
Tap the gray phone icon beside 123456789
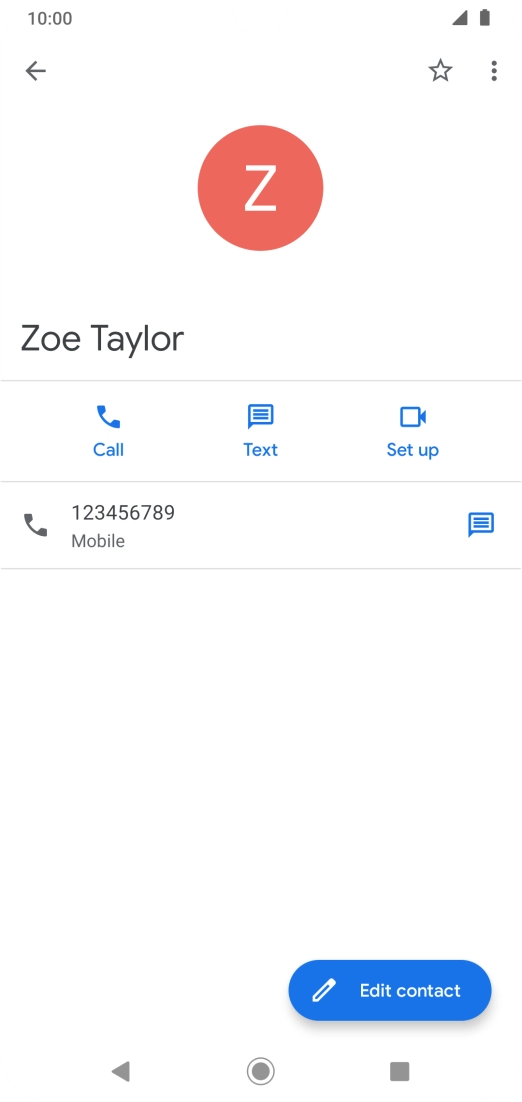click(35, 525)
